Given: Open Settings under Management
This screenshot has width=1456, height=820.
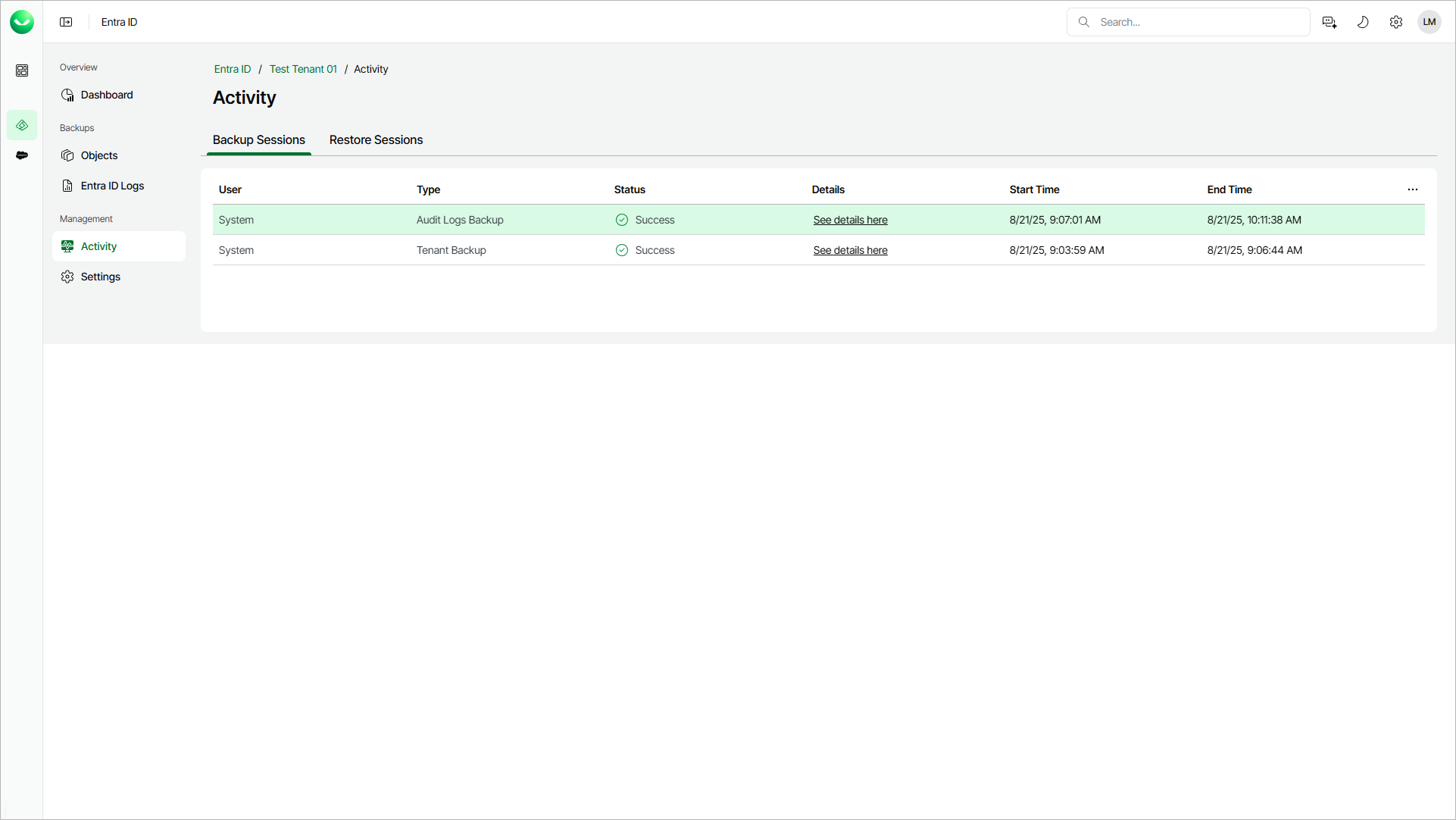Looking at the screenshot, I should tap(101, 277).
